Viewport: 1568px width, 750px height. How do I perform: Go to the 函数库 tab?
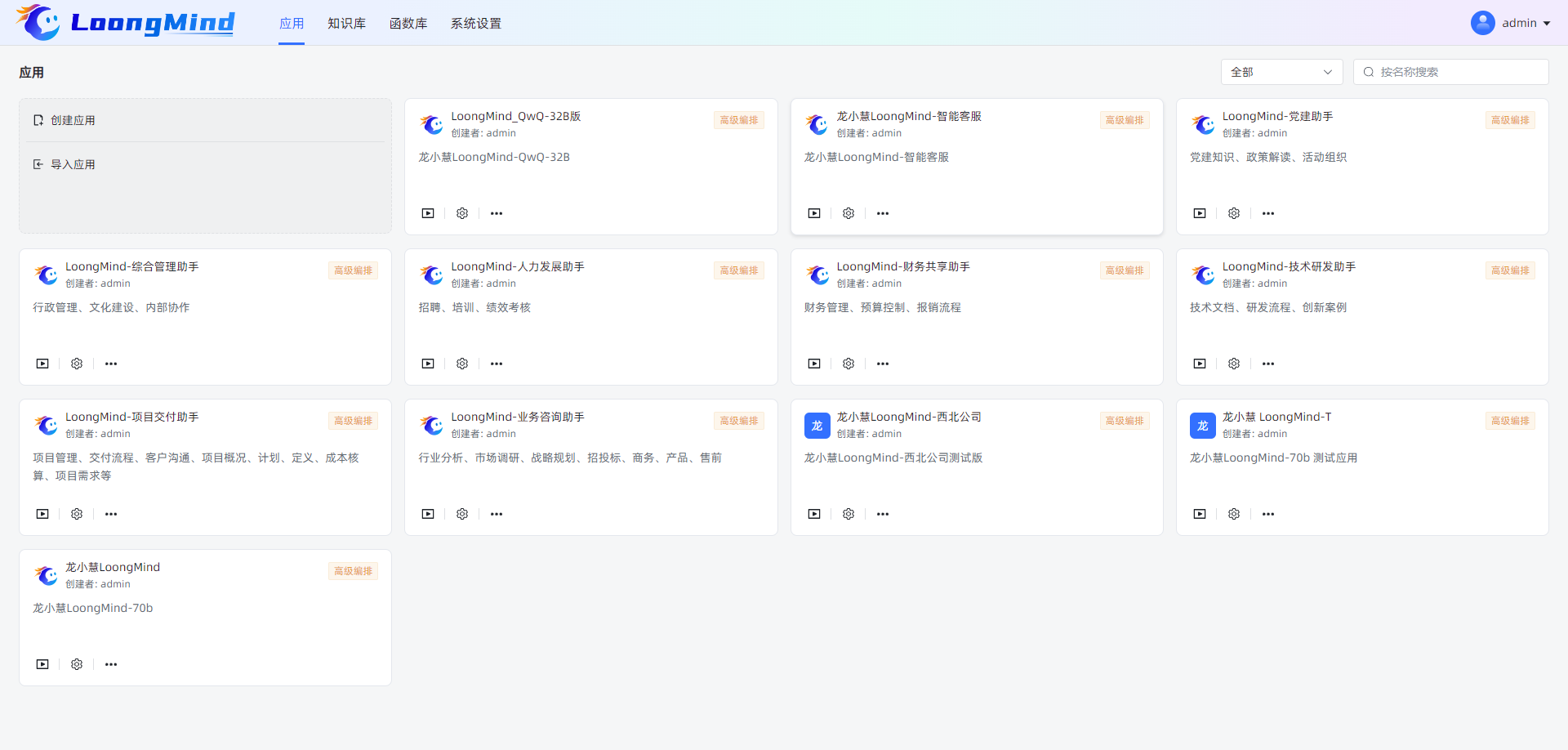408,24
